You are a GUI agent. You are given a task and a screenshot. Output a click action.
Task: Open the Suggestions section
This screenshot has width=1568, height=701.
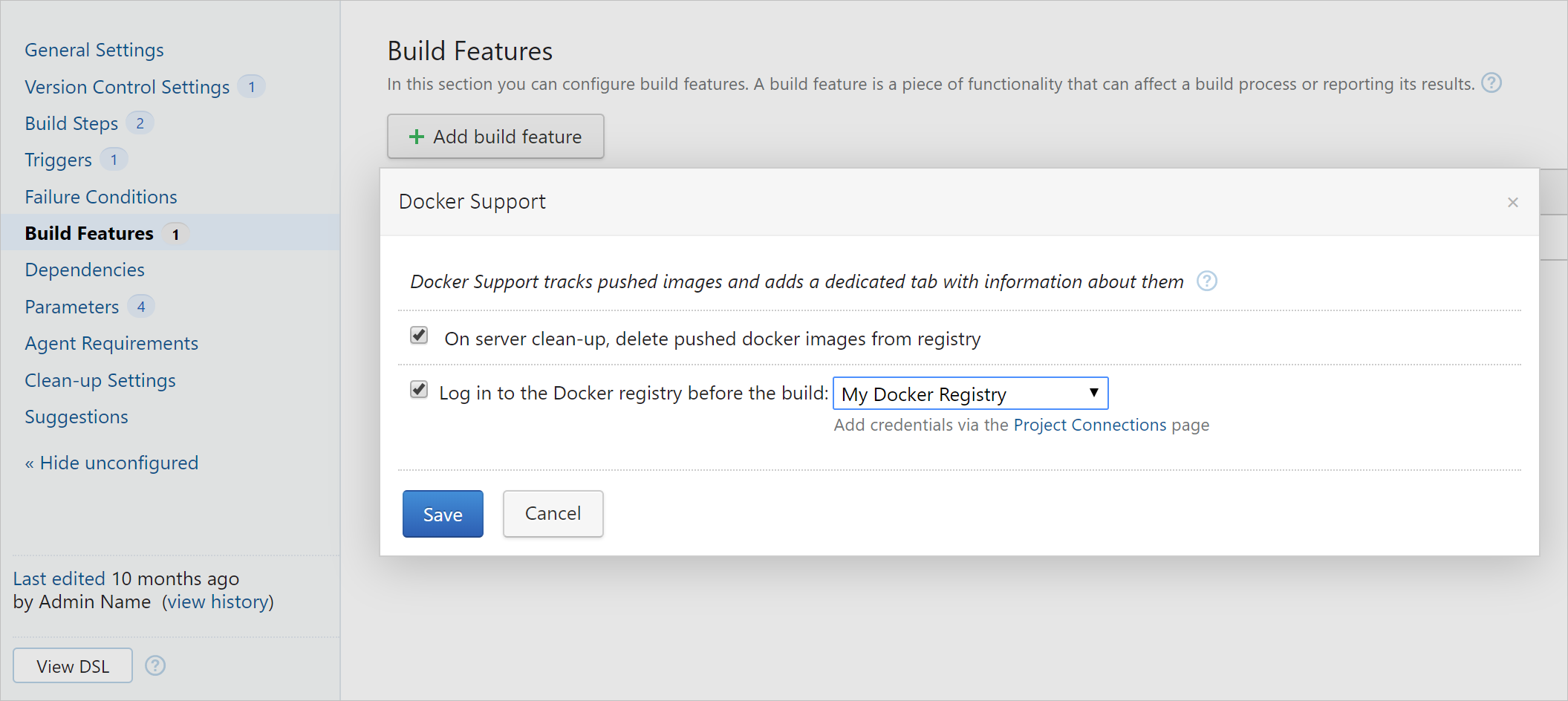(x=77, y=417)
